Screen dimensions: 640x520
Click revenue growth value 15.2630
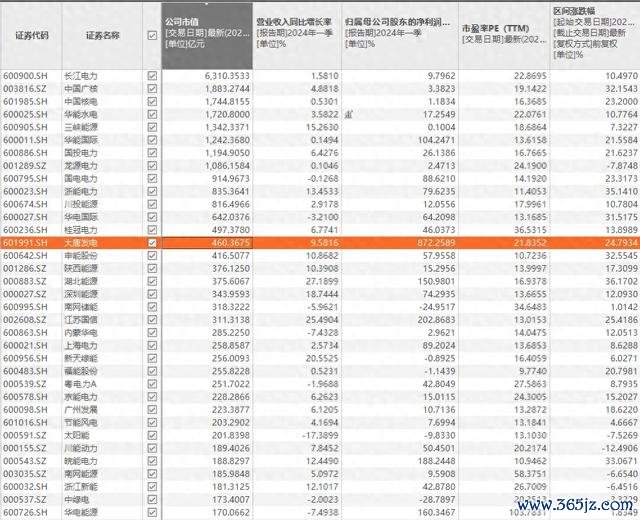pos(322,127)
